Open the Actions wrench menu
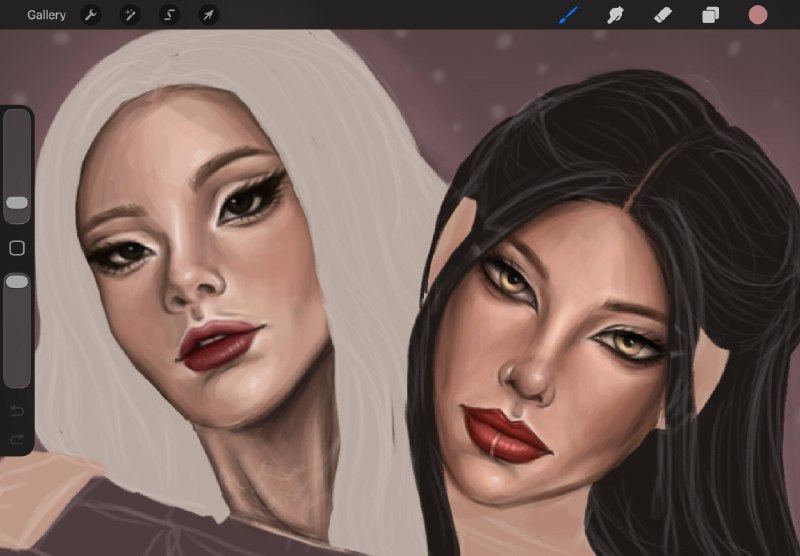 pyautogui.click(x=91, y=15)
